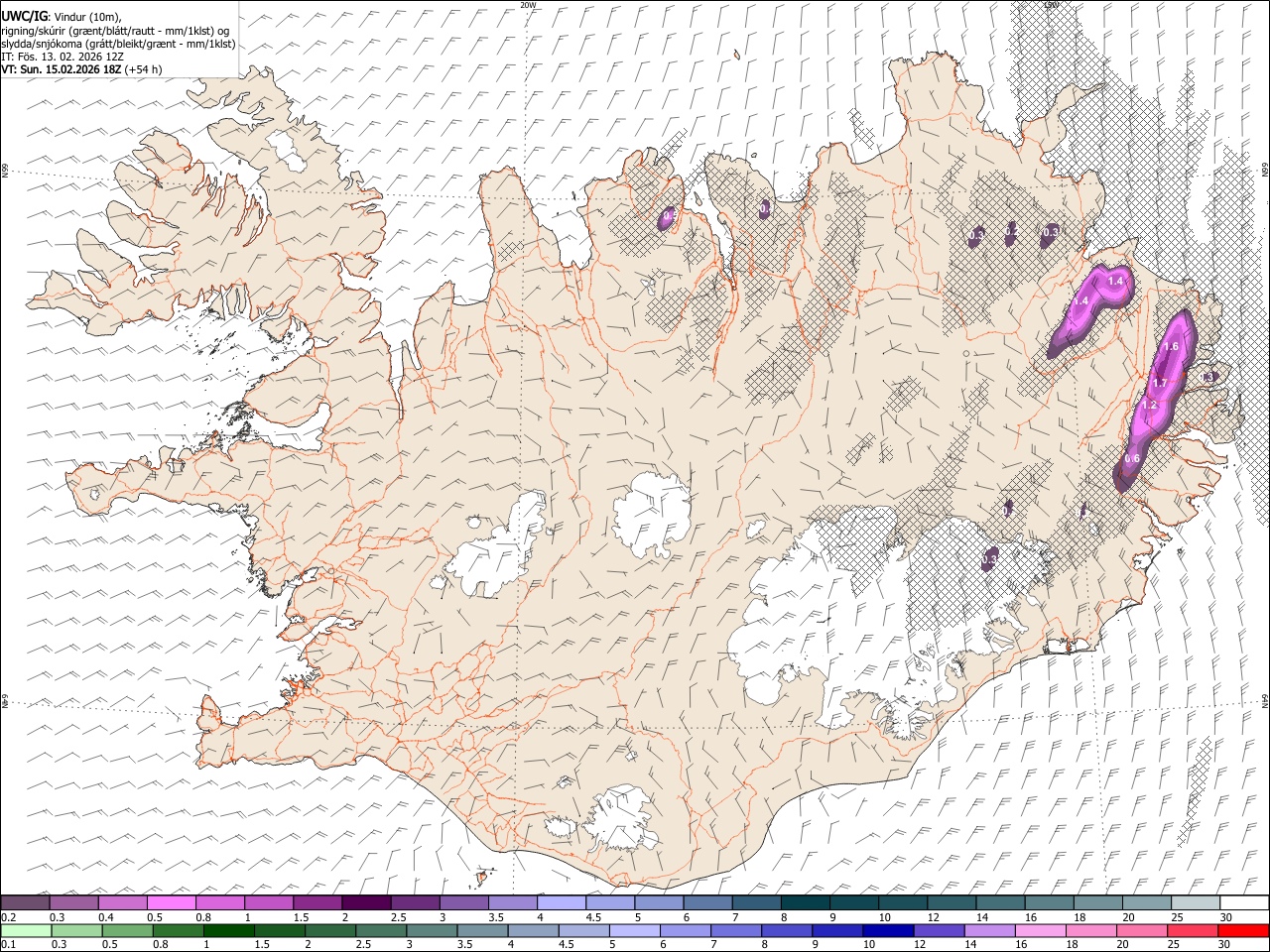Select the bright red 30 swatch in rain legend

1243,931
